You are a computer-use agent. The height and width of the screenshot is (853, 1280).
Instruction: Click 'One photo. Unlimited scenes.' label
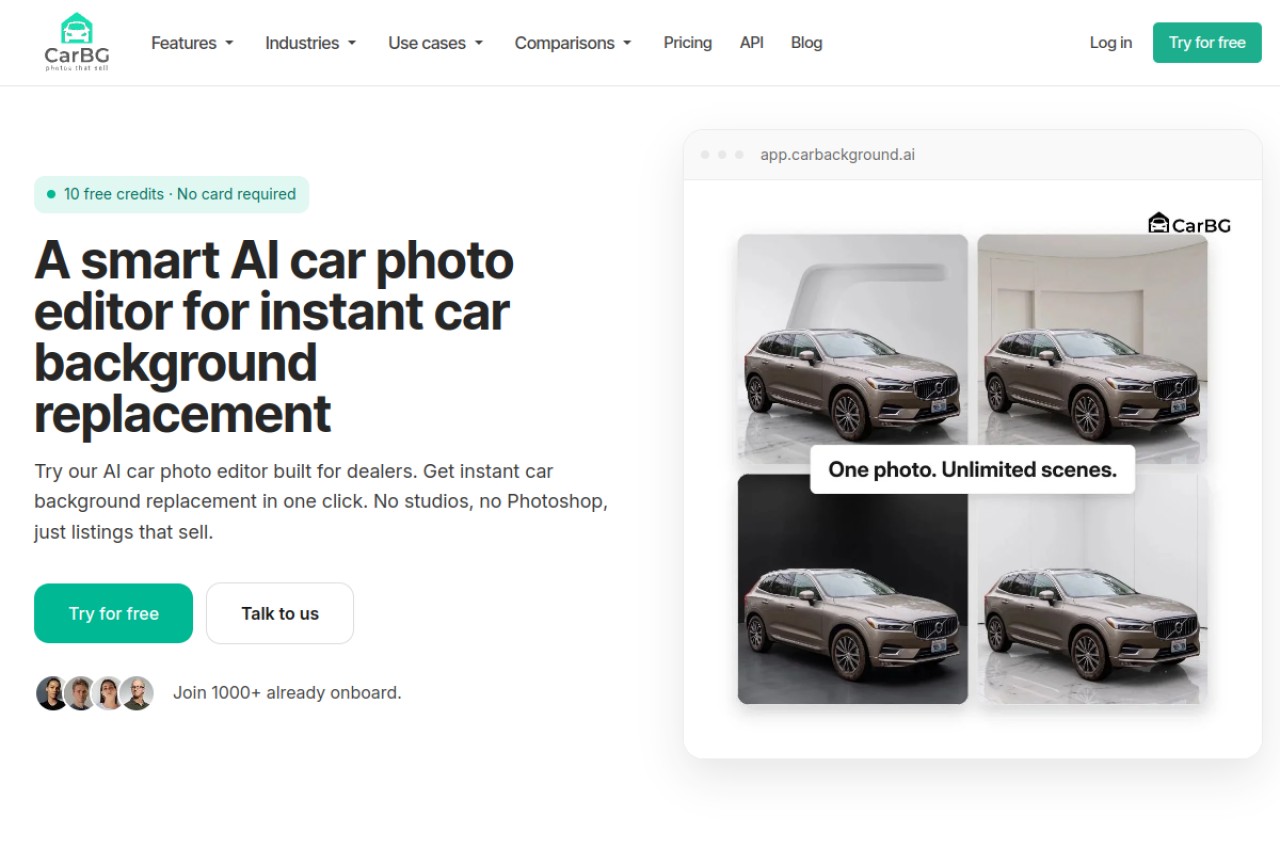973,469
